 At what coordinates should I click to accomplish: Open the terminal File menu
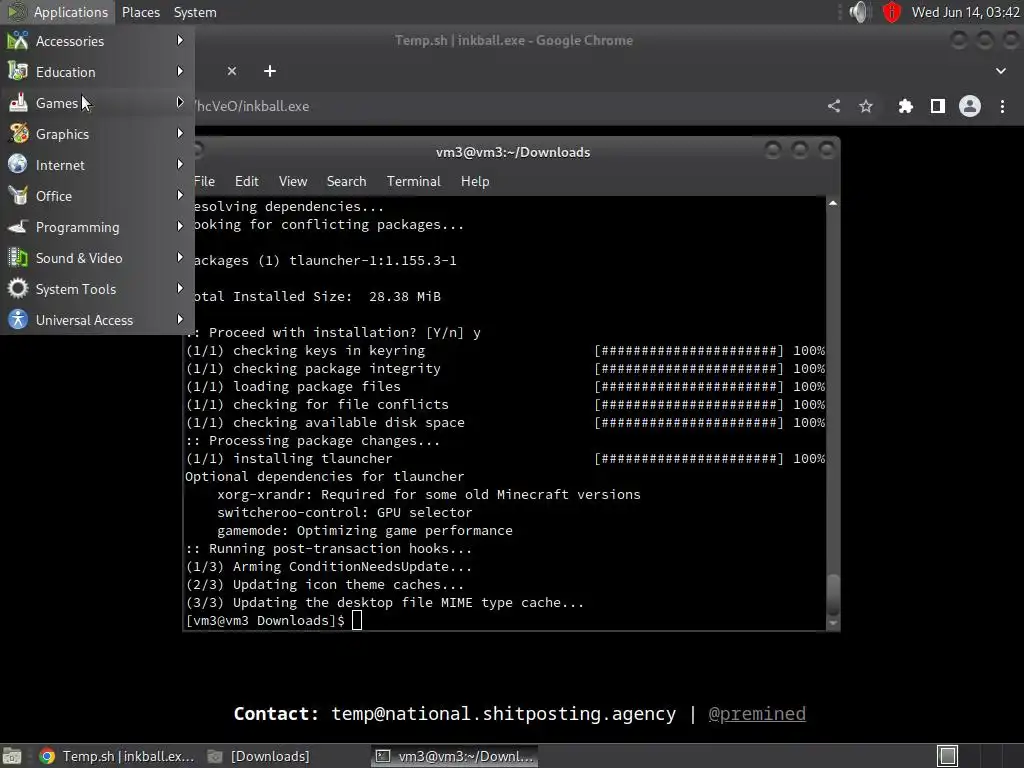point(204,181)
